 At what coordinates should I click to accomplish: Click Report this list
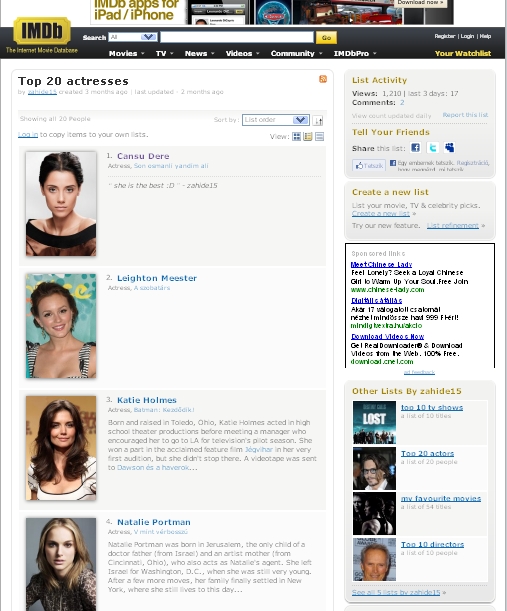[x=465, y=115]
